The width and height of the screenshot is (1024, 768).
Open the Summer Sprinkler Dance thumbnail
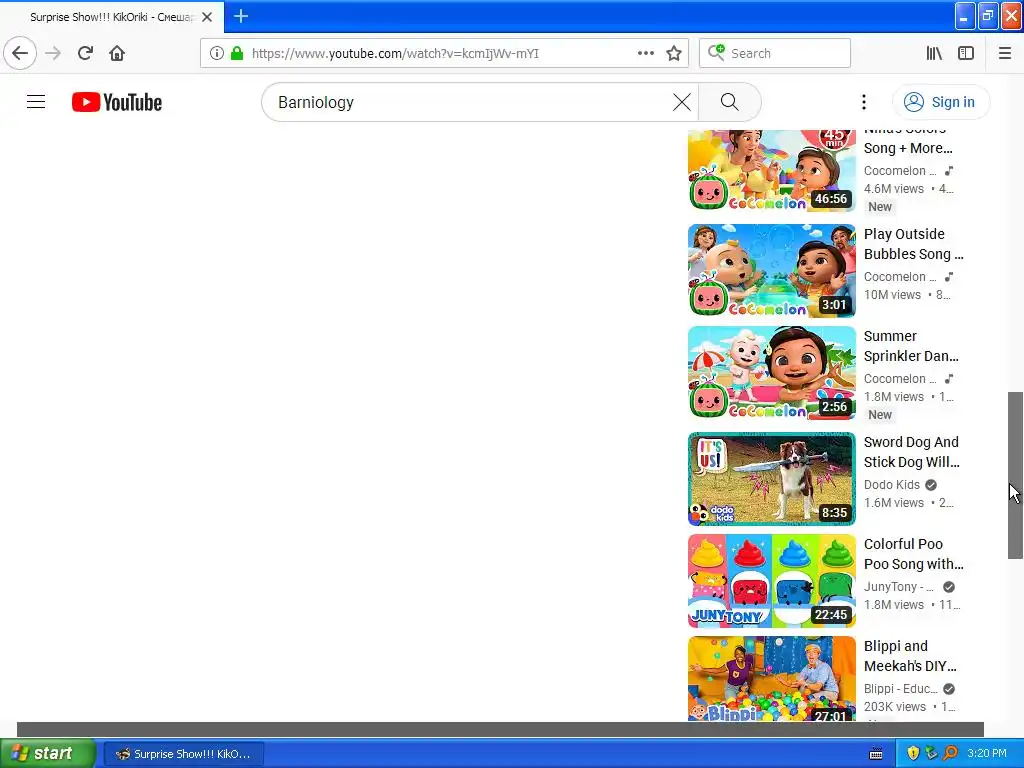(771, 373)
